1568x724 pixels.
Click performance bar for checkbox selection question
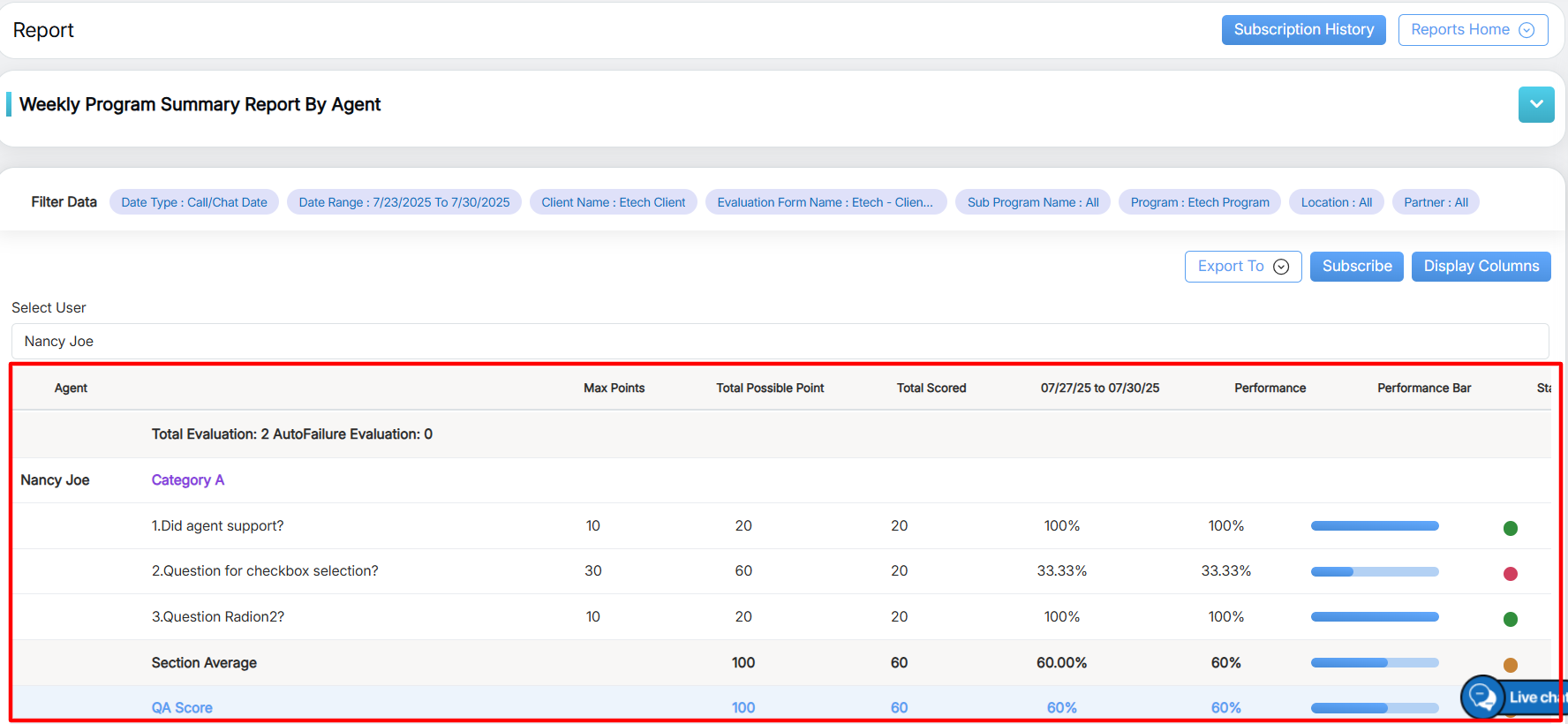tap(1374, 571)
